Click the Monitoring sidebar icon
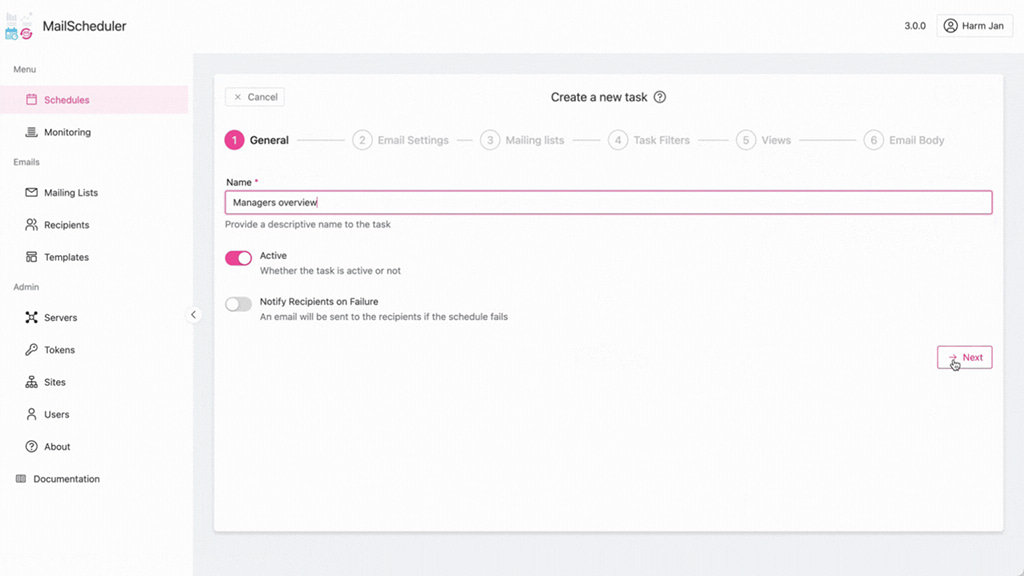Screen dimensions: 1024x576 [31, 132]
